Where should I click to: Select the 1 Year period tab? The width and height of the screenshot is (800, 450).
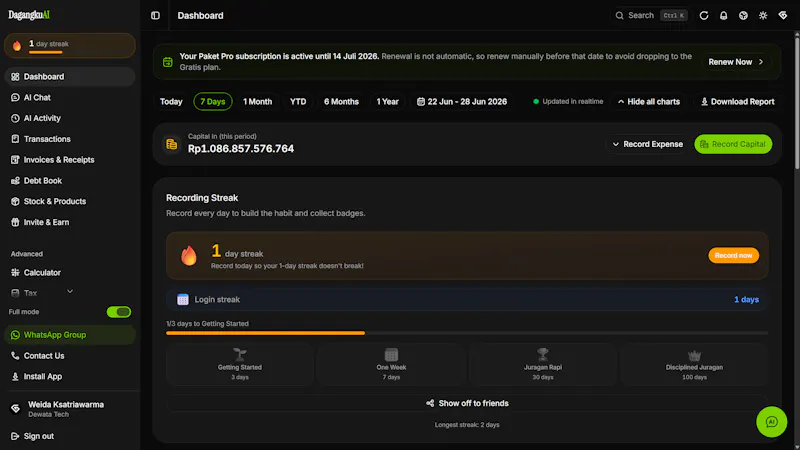387,102
